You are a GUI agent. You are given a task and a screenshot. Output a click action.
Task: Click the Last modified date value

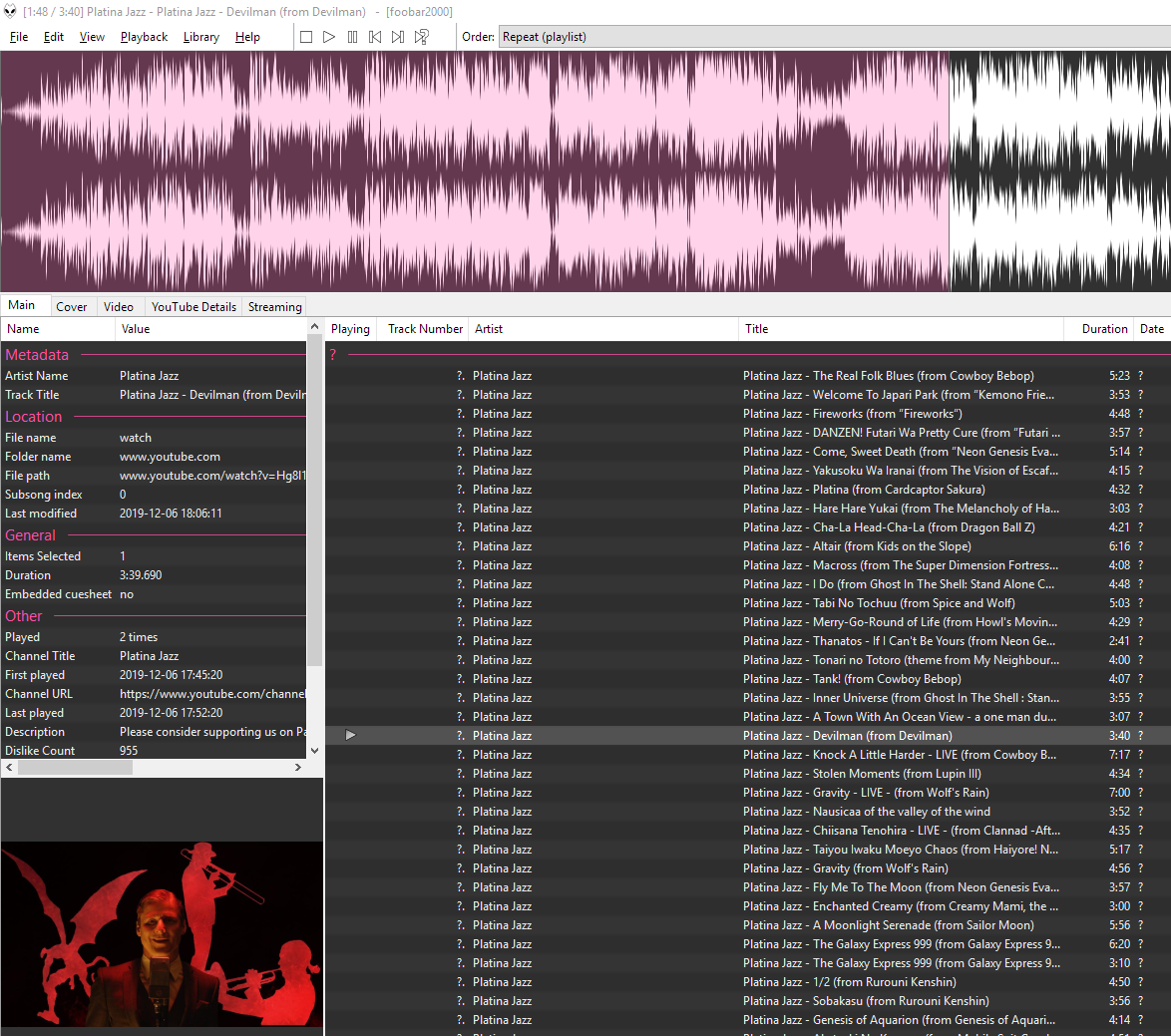coord(171,514)
